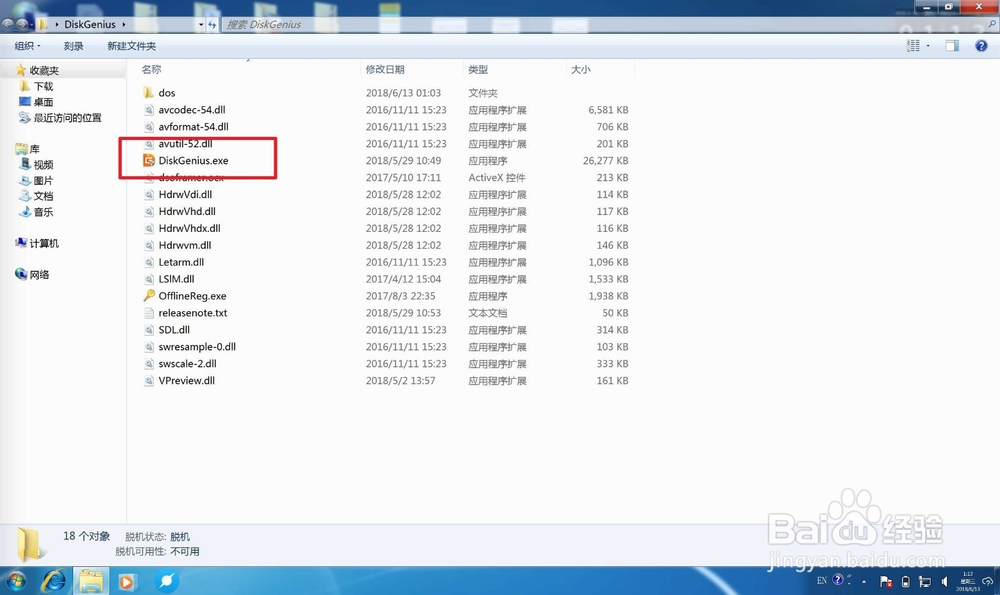The height and width of the screenshot is (595, 1000).
Task: Select the VPreview.dll file icon
Action: coord(149,381)
